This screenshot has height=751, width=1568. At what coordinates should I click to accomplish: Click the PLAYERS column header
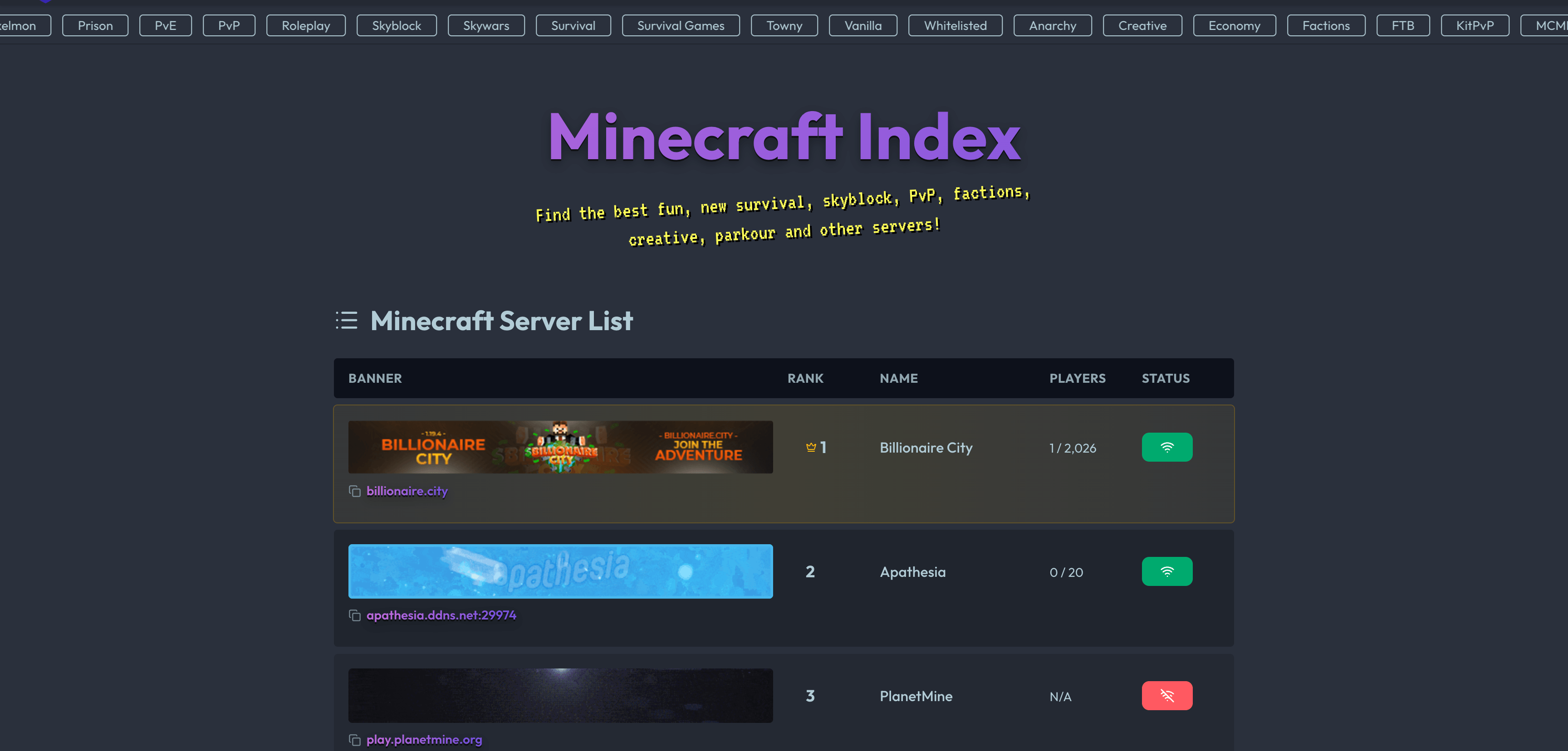1078,378
